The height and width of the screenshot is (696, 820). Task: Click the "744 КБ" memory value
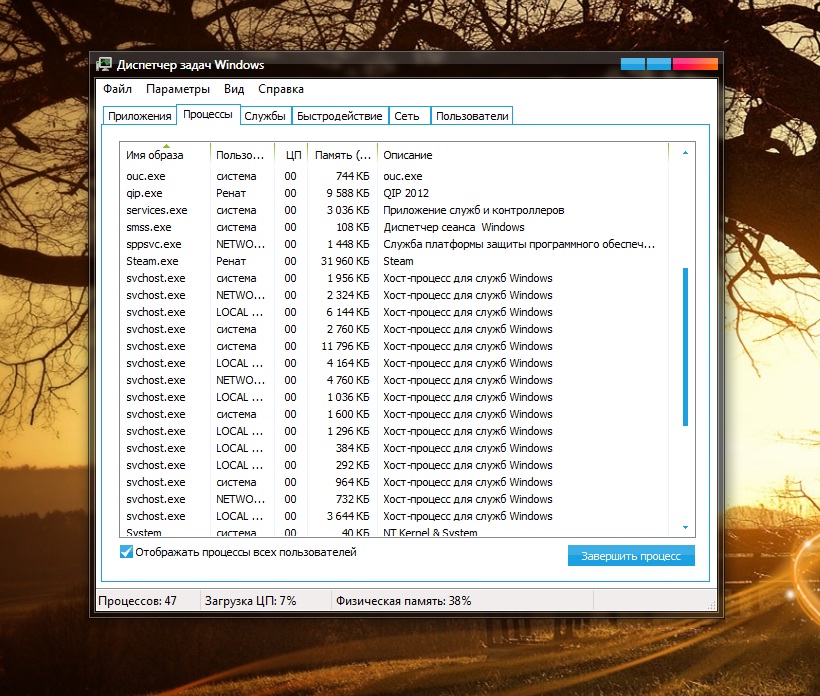click(352, 176)
